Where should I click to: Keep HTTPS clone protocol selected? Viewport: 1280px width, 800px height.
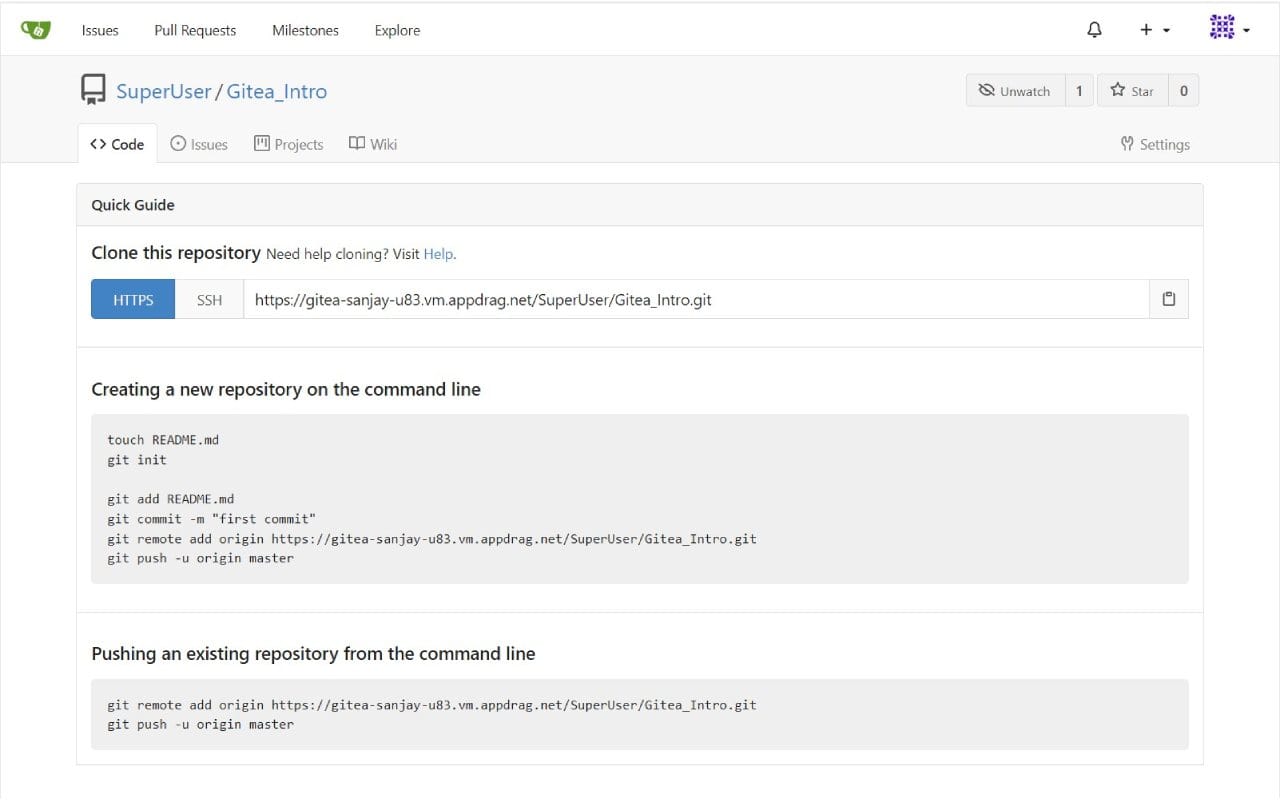(132, 299)
